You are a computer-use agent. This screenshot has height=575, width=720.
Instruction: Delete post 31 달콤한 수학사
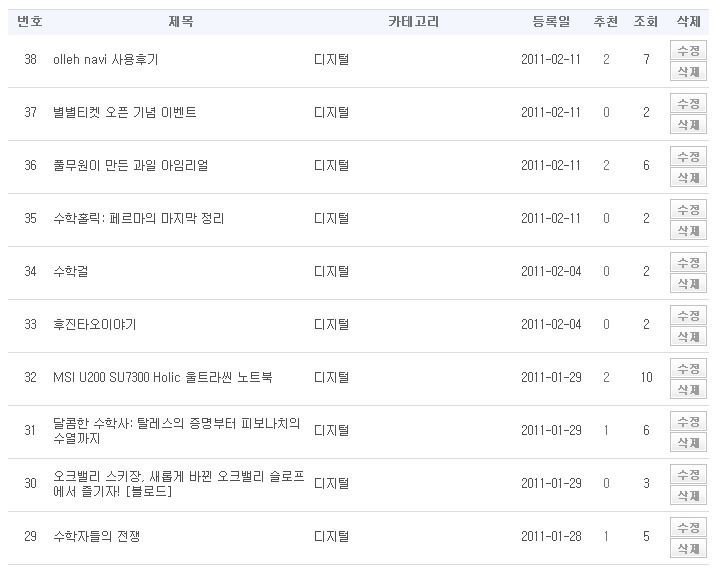(x=688, y=443)
